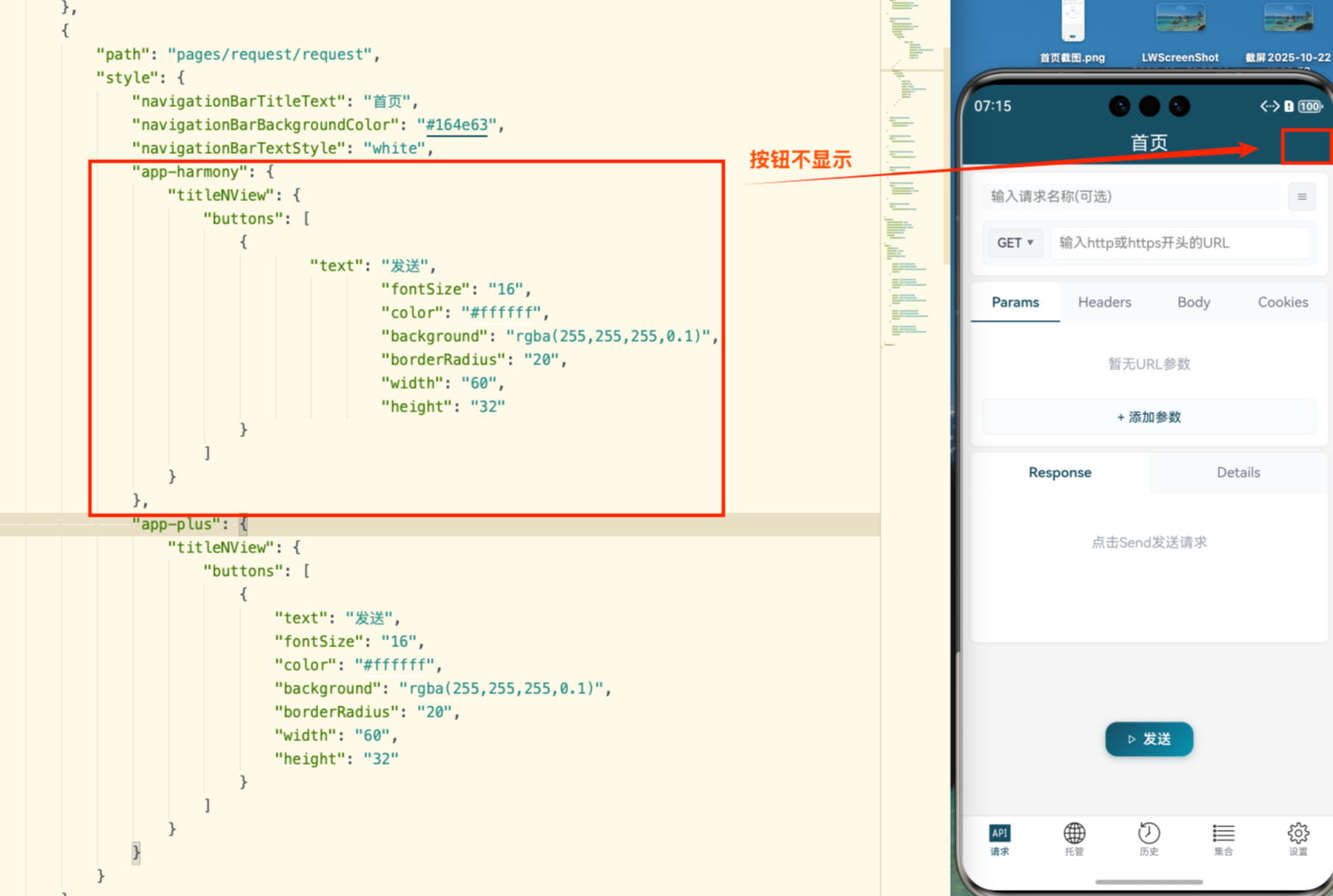Screen dimensions: 1333x896
Task: Open the 历史 history clock icon
Action: (1149, 839)
